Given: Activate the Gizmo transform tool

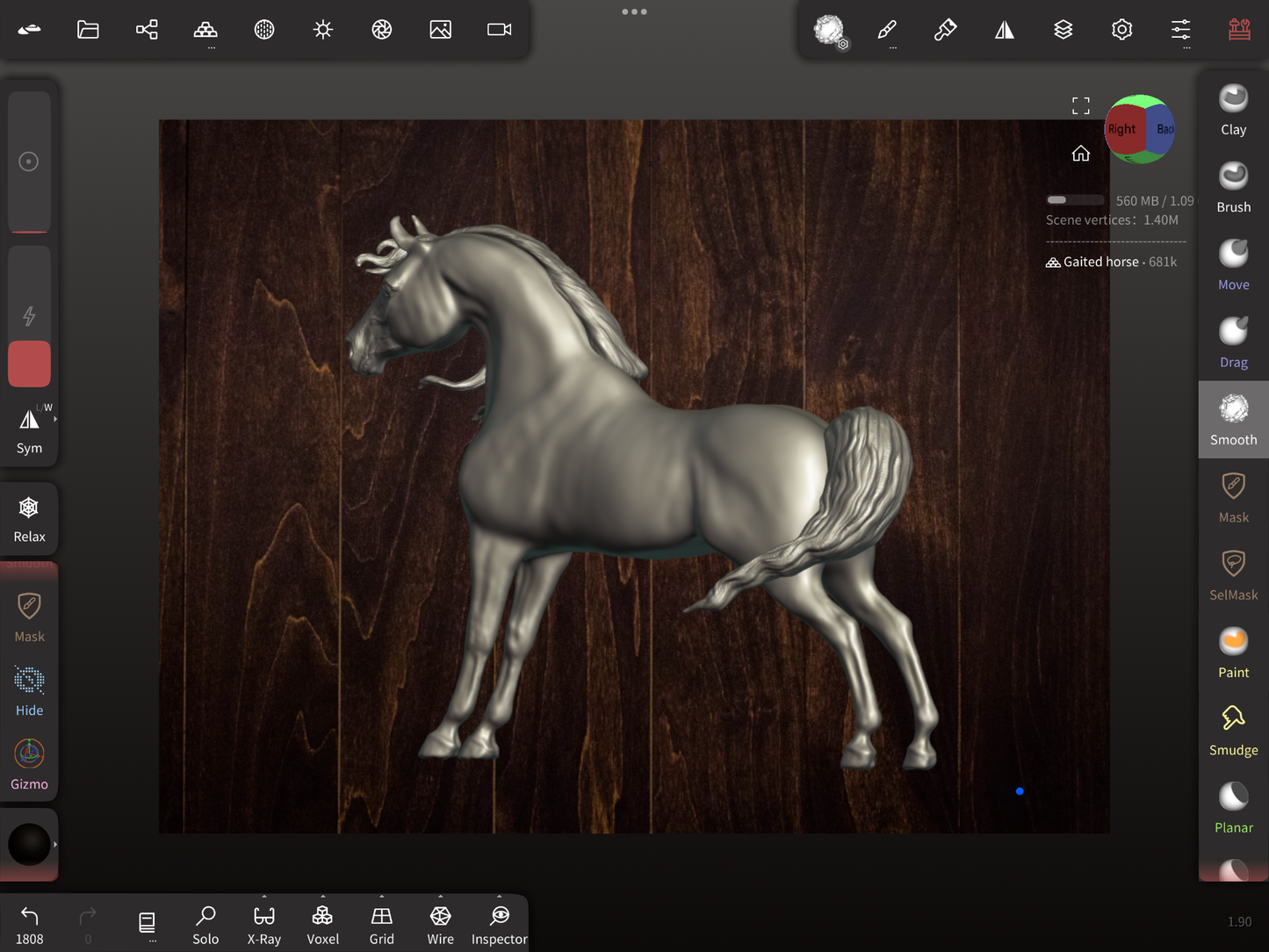Looking at the screenshot, I should (x=29, y=764).
